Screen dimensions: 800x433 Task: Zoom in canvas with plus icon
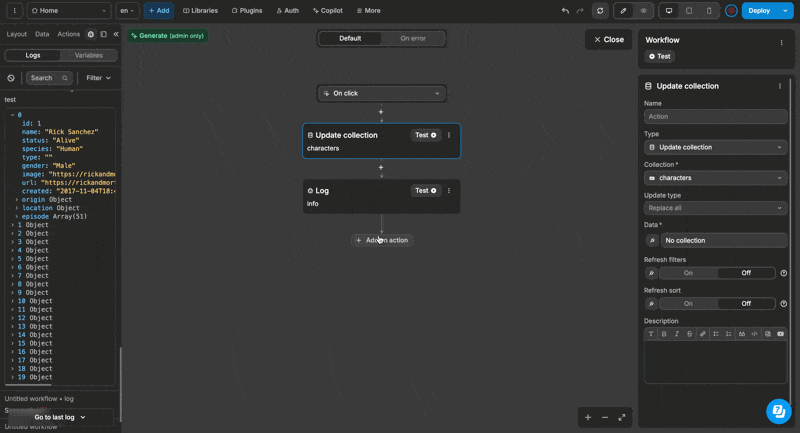point(588,417)
